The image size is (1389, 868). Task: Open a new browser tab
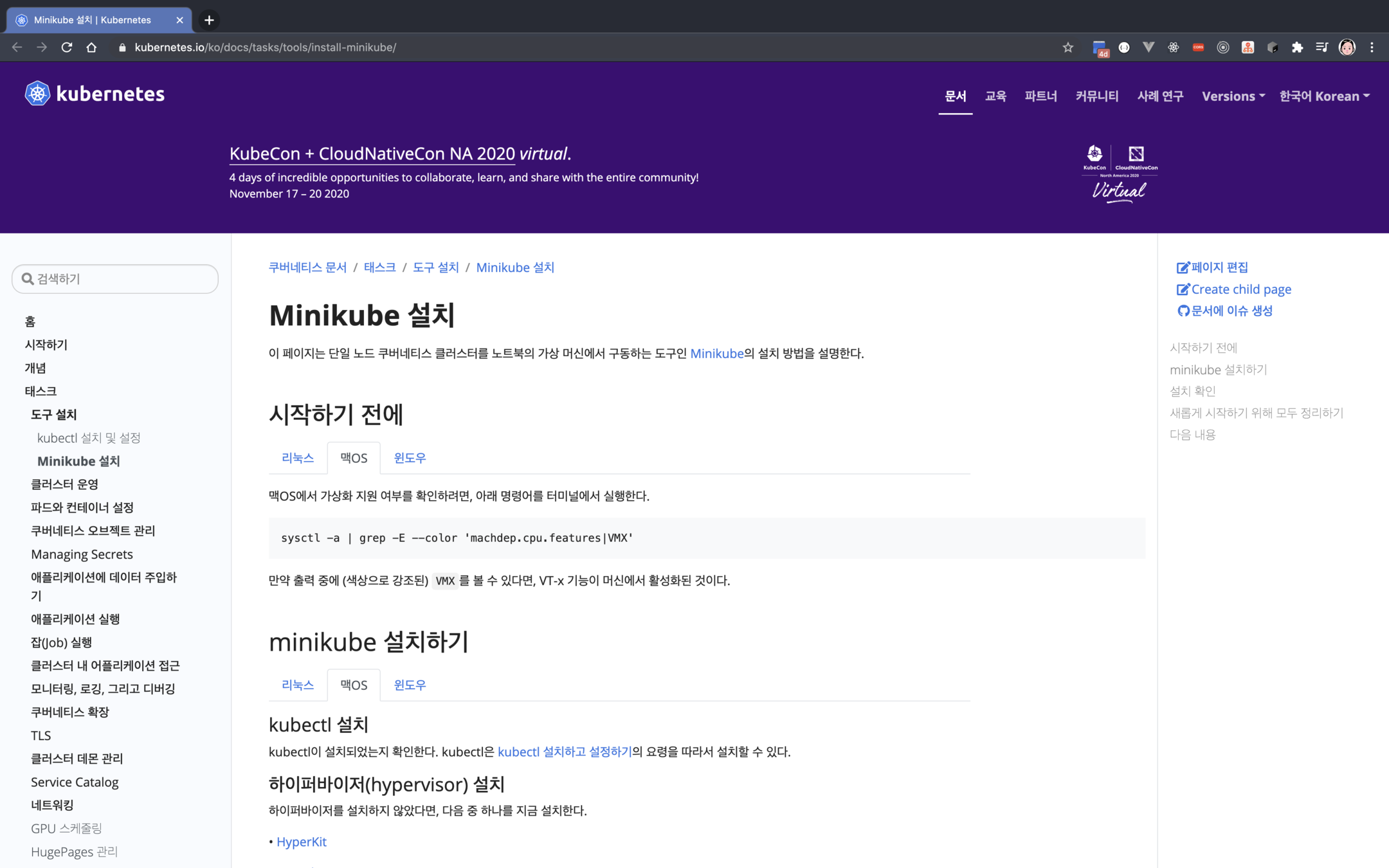click(209, 20)
